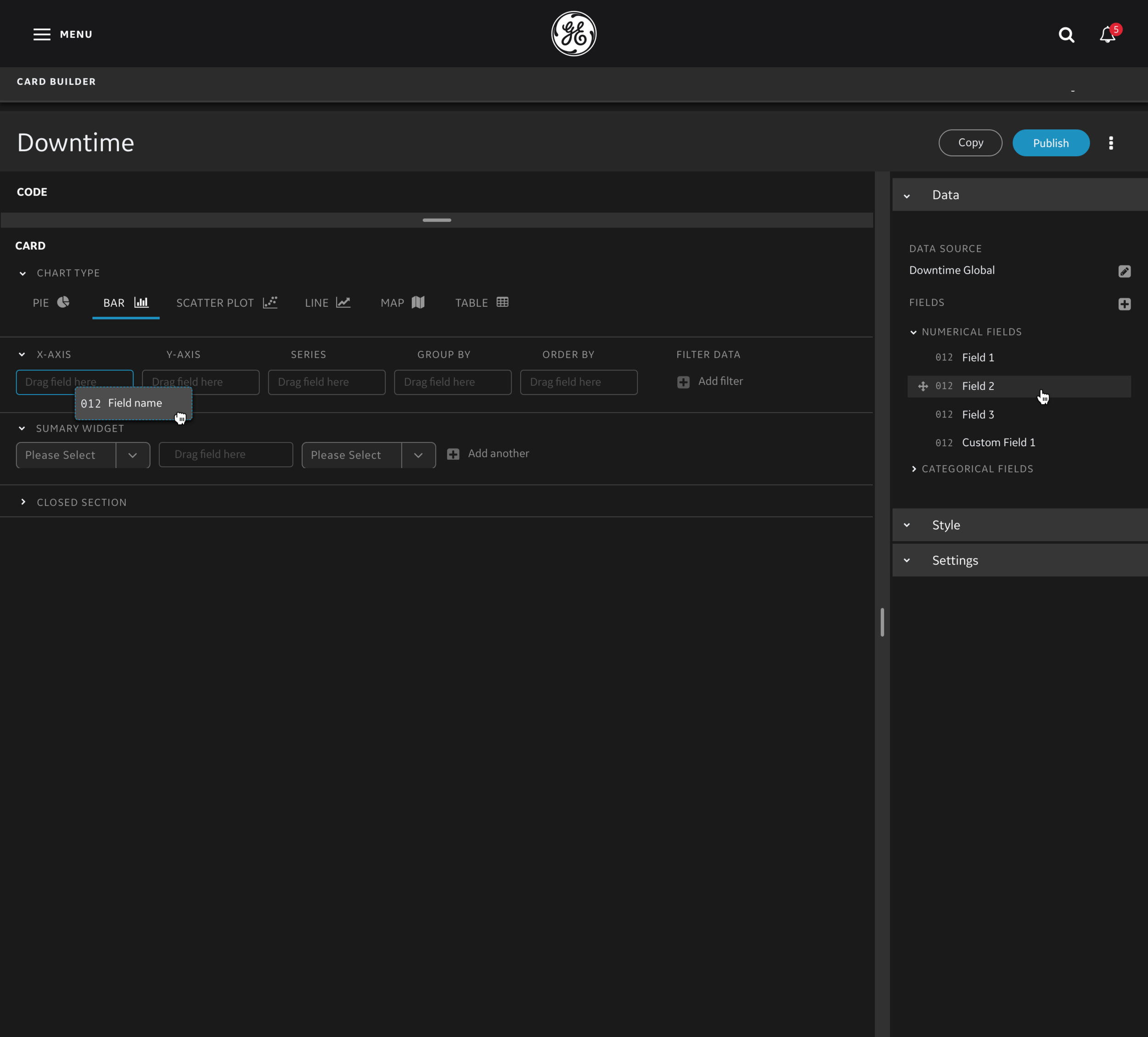Image resolution: width=1148 pixels, height=1037 pixels.
Task: Click the code panel resize handle
Action: (x=437, y=220)
